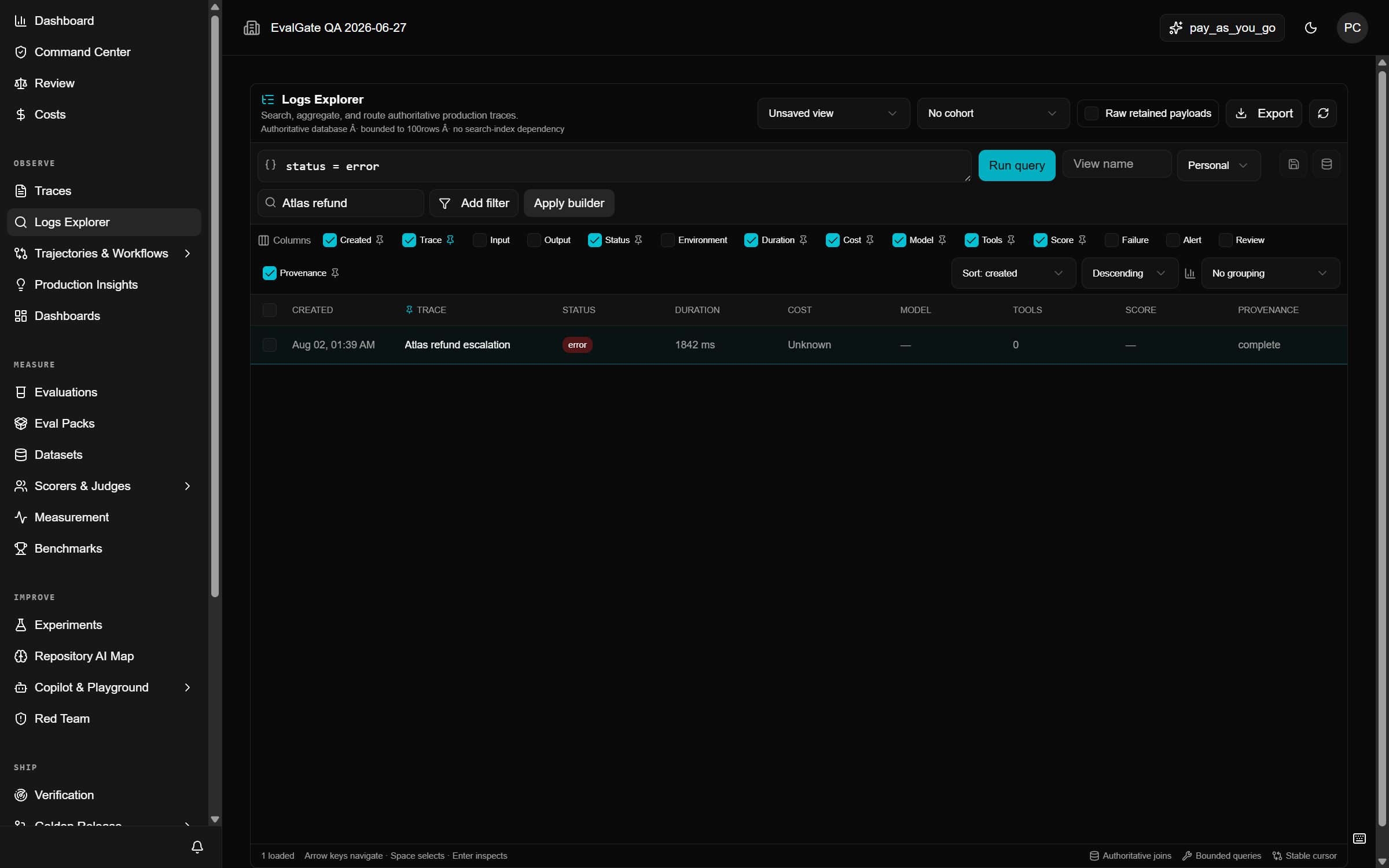Click the Run query button
This screenshot has height=868, width=1389.
tap(1017, 165)
